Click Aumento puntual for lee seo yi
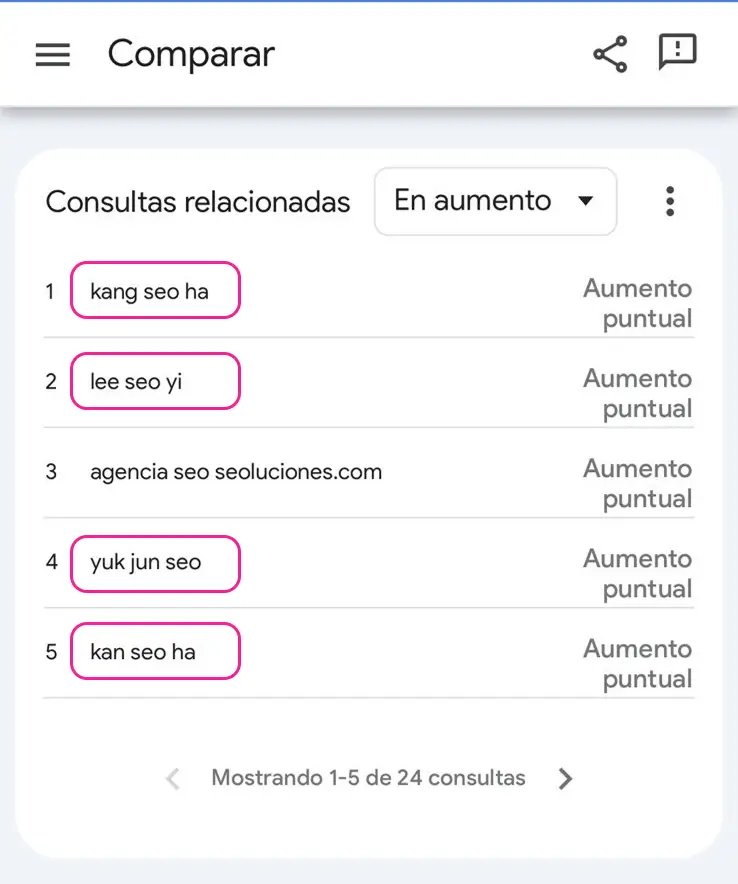Screen dimensions: 738x884 [638, 394]
